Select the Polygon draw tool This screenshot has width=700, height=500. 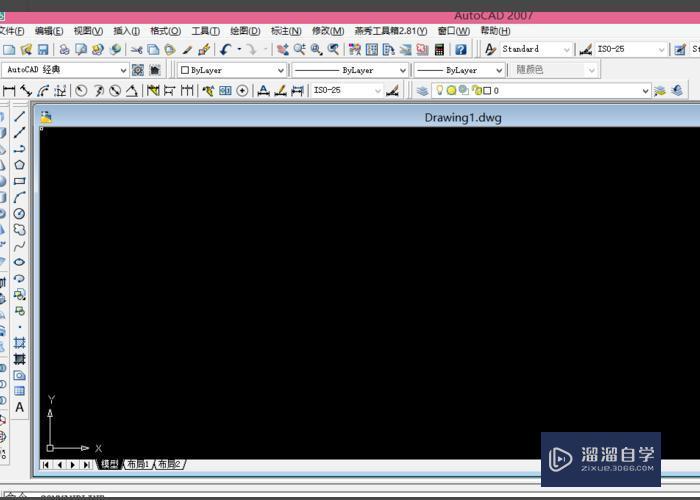click(19, 165)
